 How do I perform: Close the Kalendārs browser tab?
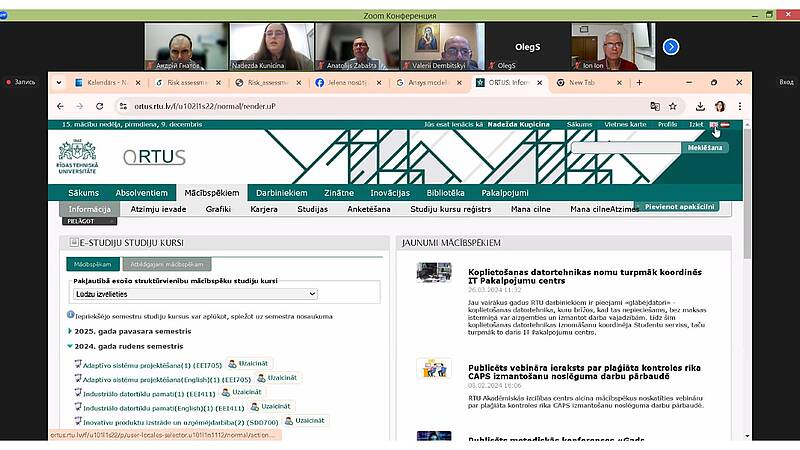(138, 83)
